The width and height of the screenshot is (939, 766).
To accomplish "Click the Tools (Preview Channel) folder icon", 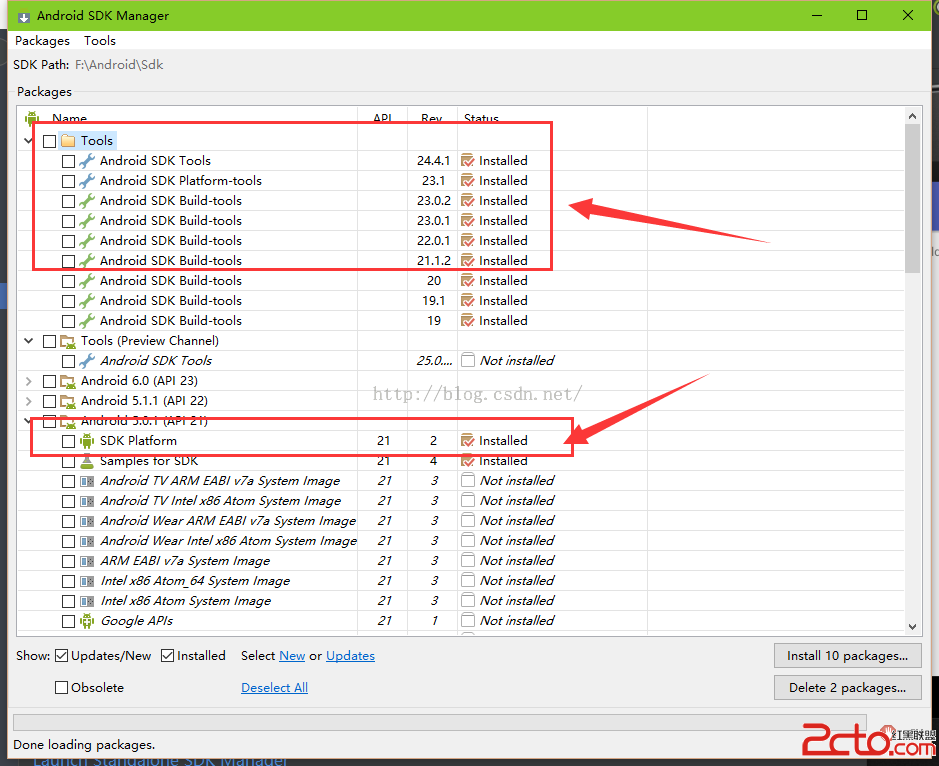I will (x=68, y=341).
